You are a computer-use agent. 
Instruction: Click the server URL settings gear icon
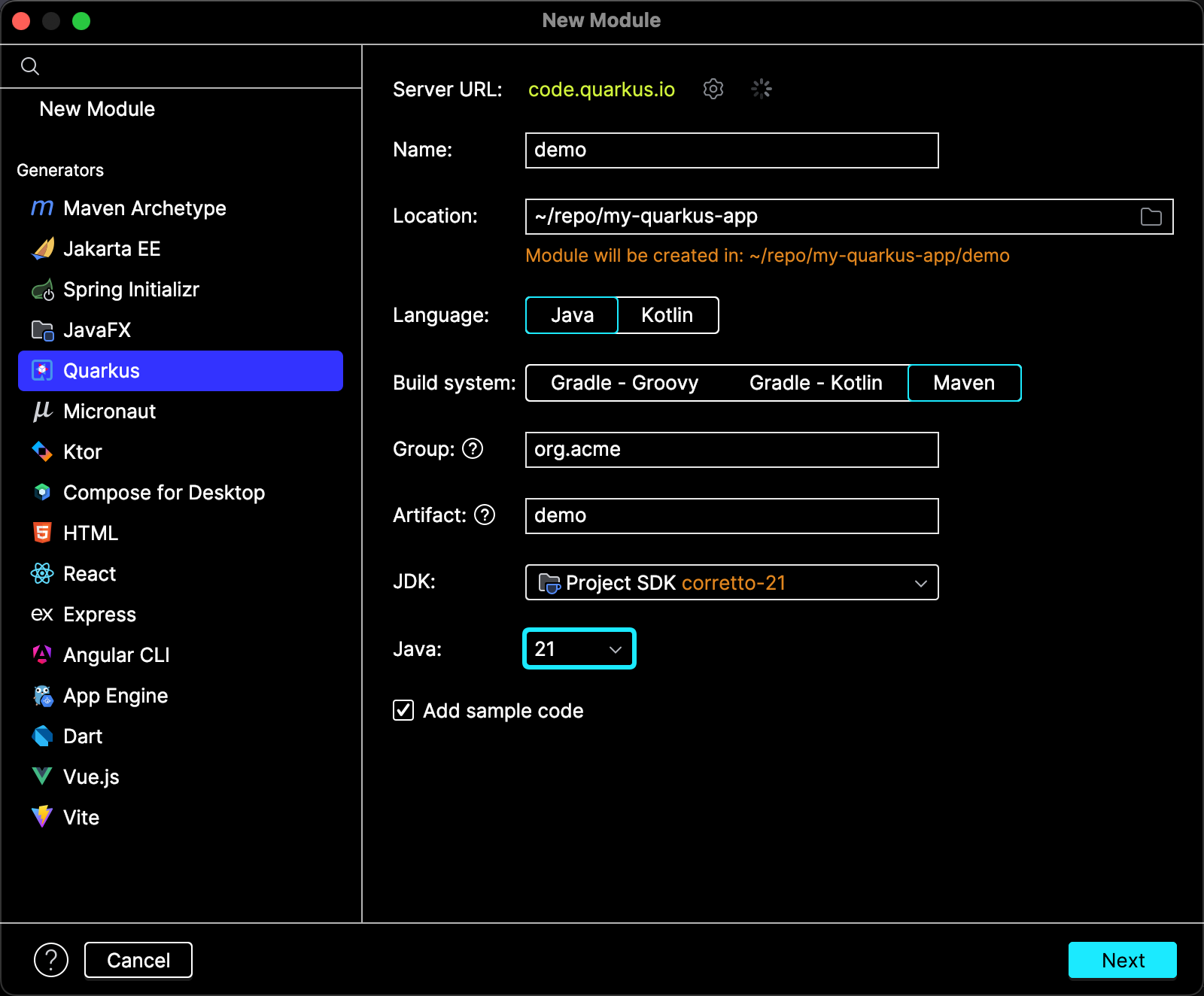(713, 89)
